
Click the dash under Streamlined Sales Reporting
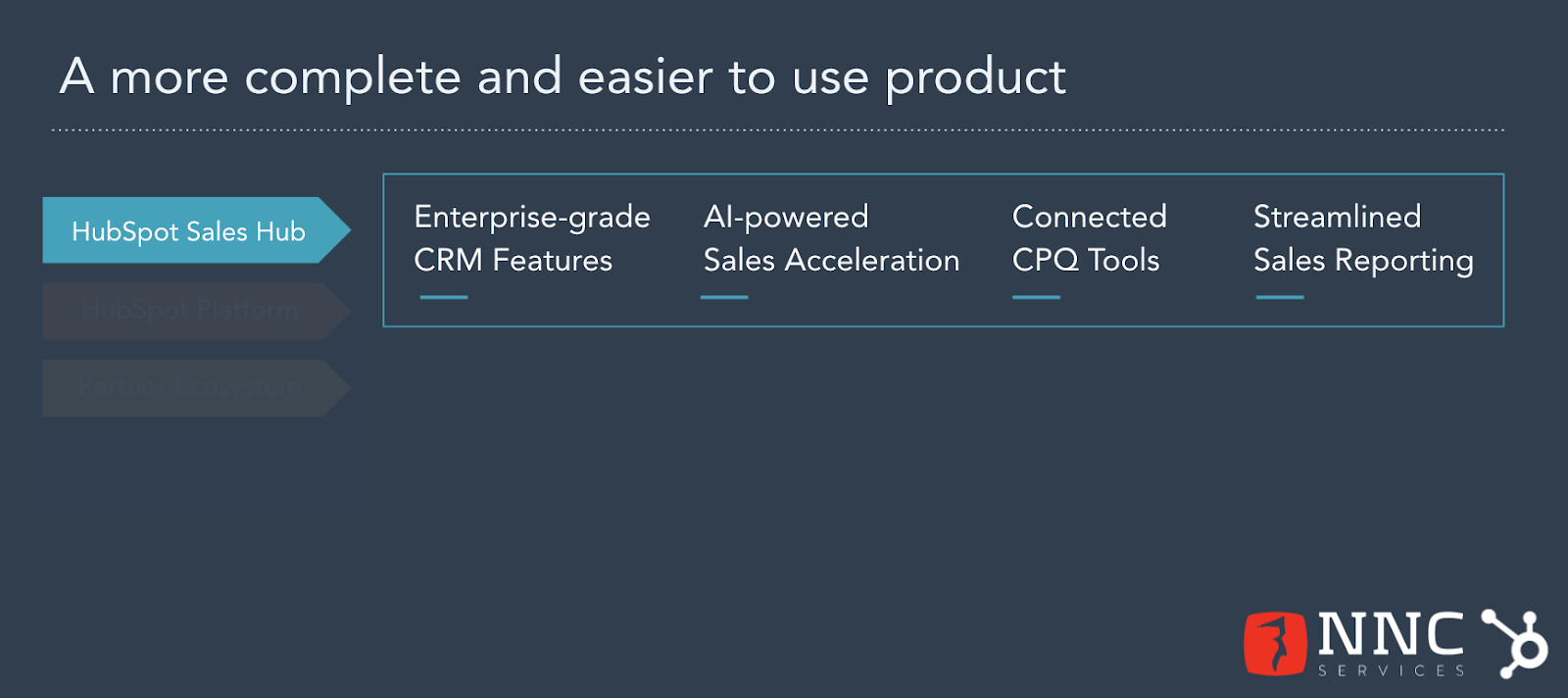[1280, 297]
